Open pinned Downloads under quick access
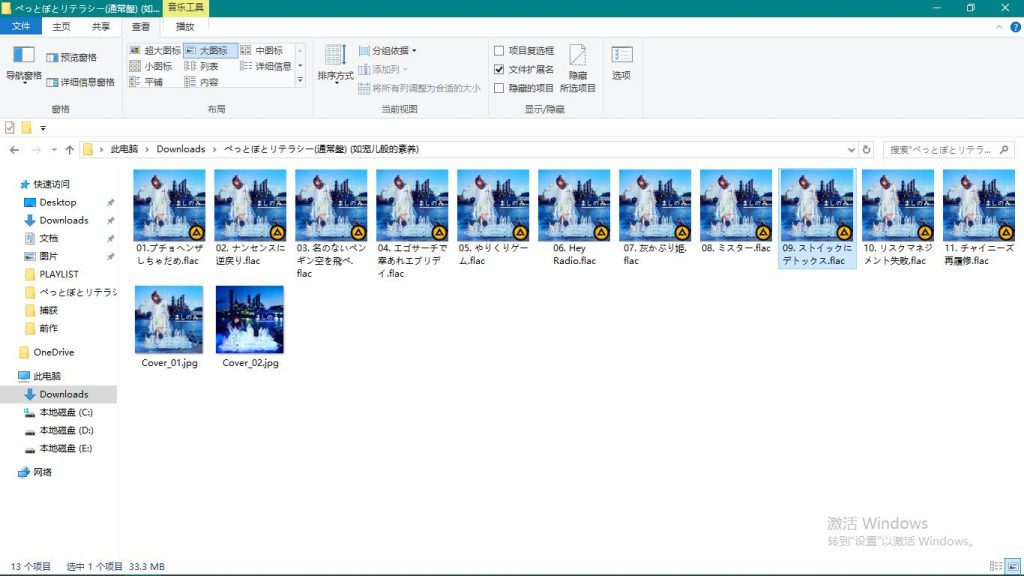Screen dimensions: 1024x576 pyautogui.click(x=63, y=220)
